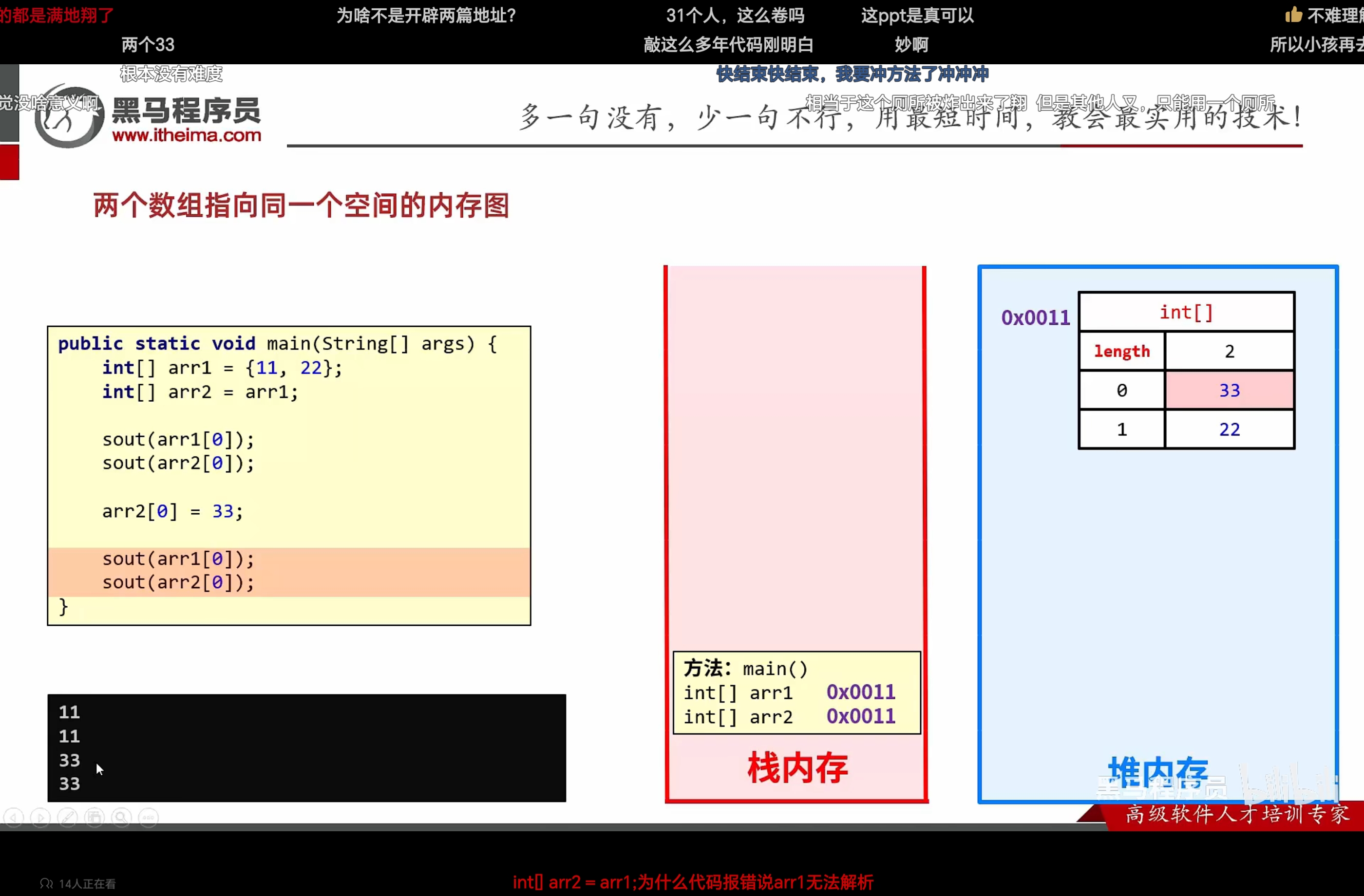Click the pink cell containing 33 in heap table
This screenshot has height=896, width=1364.
1229,390
